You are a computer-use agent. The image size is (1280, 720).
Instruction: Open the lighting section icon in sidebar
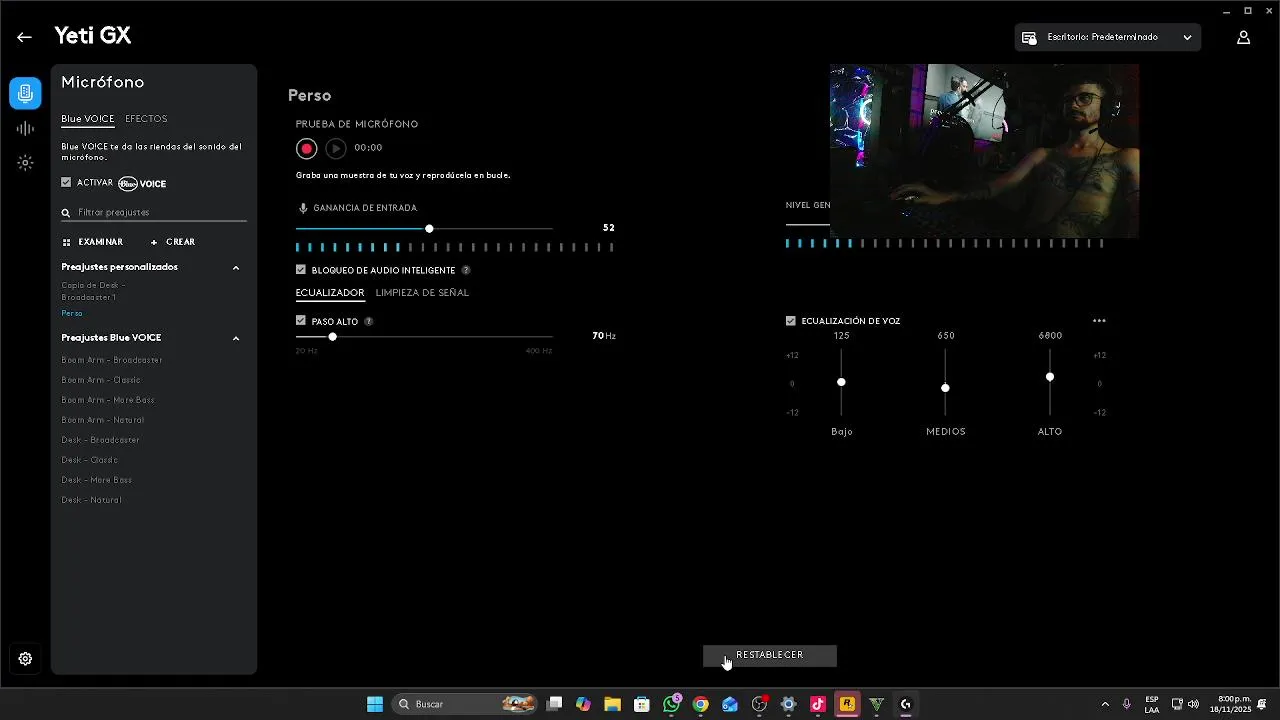pos(26,162)
